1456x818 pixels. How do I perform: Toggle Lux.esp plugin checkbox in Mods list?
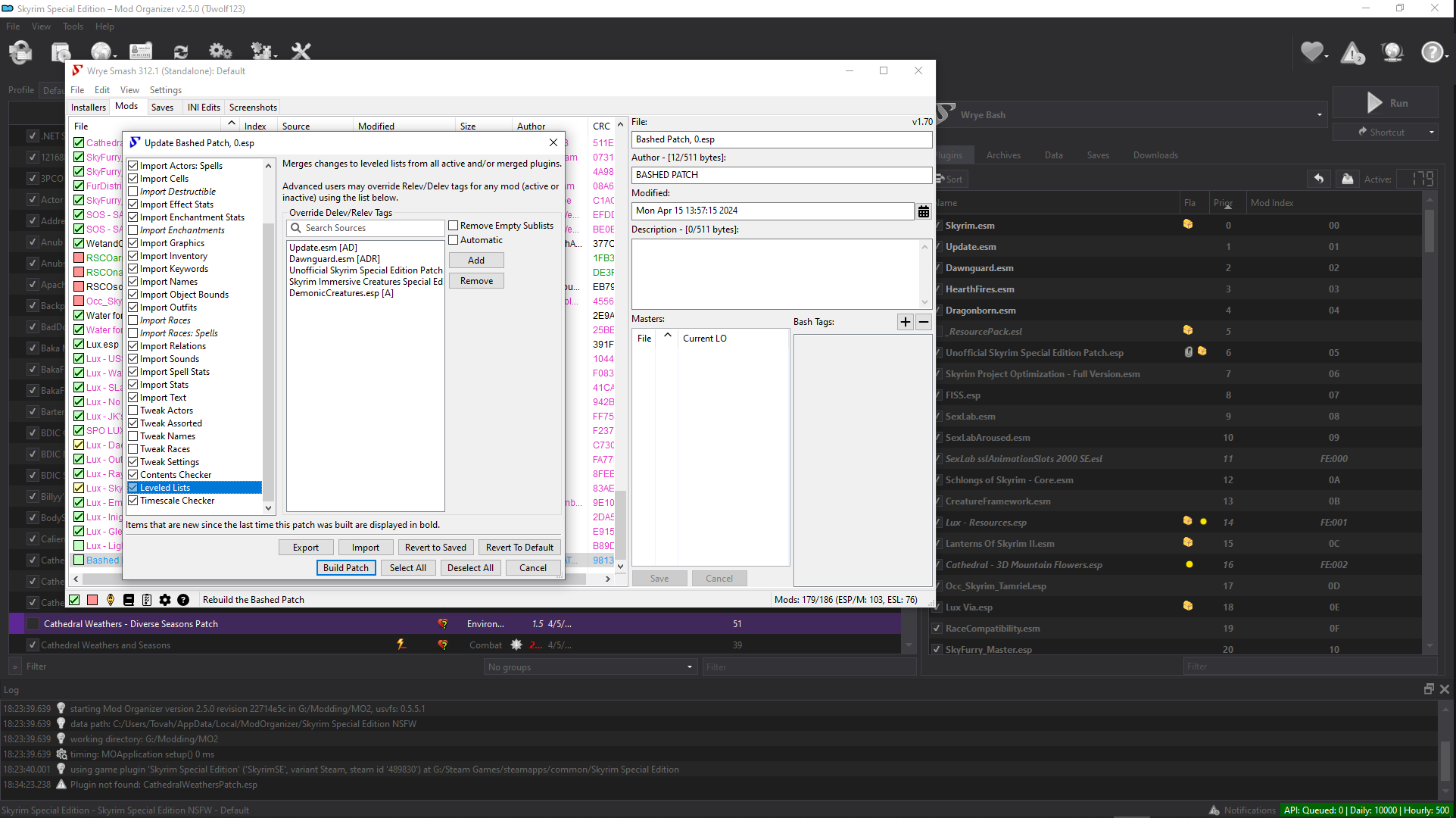tap(79, 344)
